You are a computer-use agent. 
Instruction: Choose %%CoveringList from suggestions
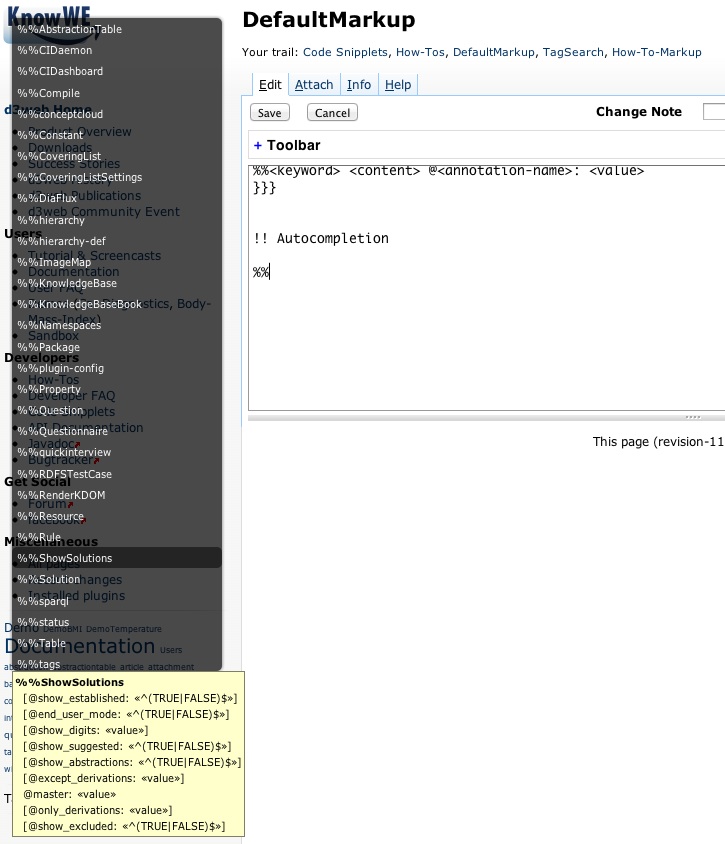[x=117, y=156]
